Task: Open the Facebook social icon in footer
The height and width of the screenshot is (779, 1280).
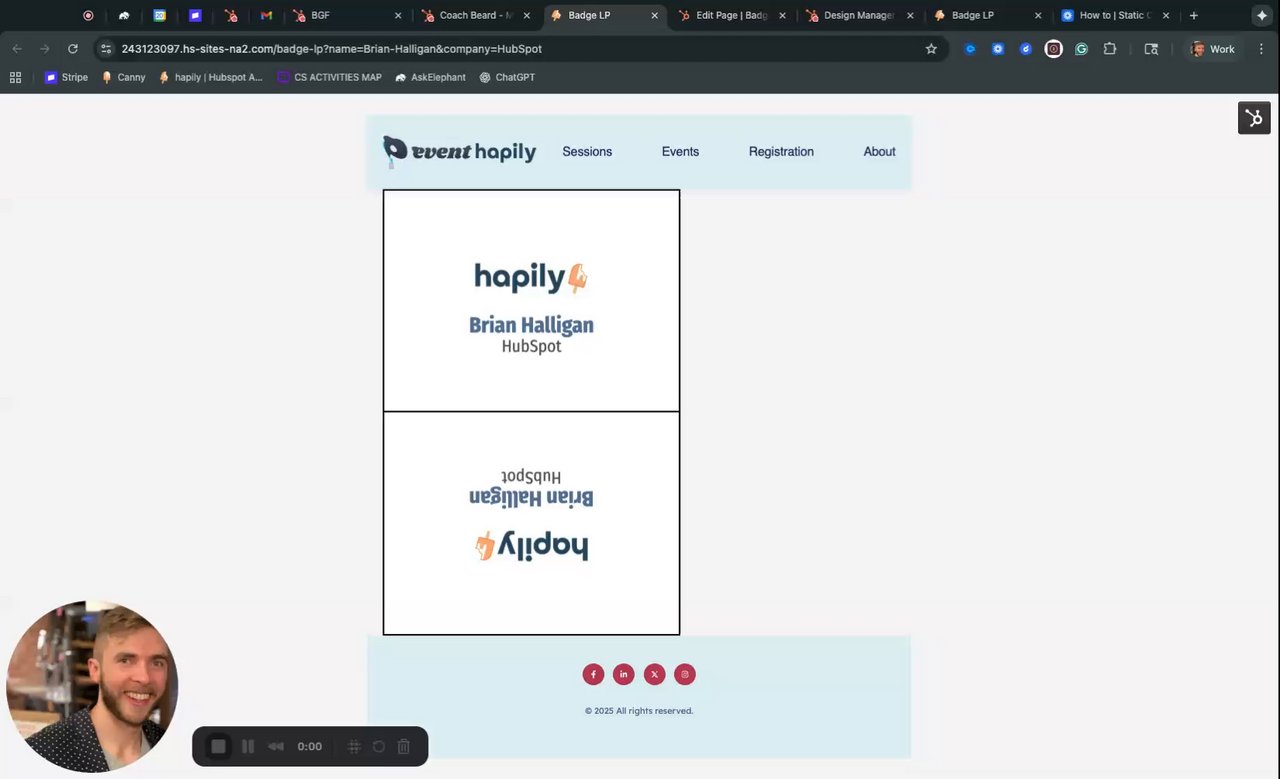Action: pos(593,674)
